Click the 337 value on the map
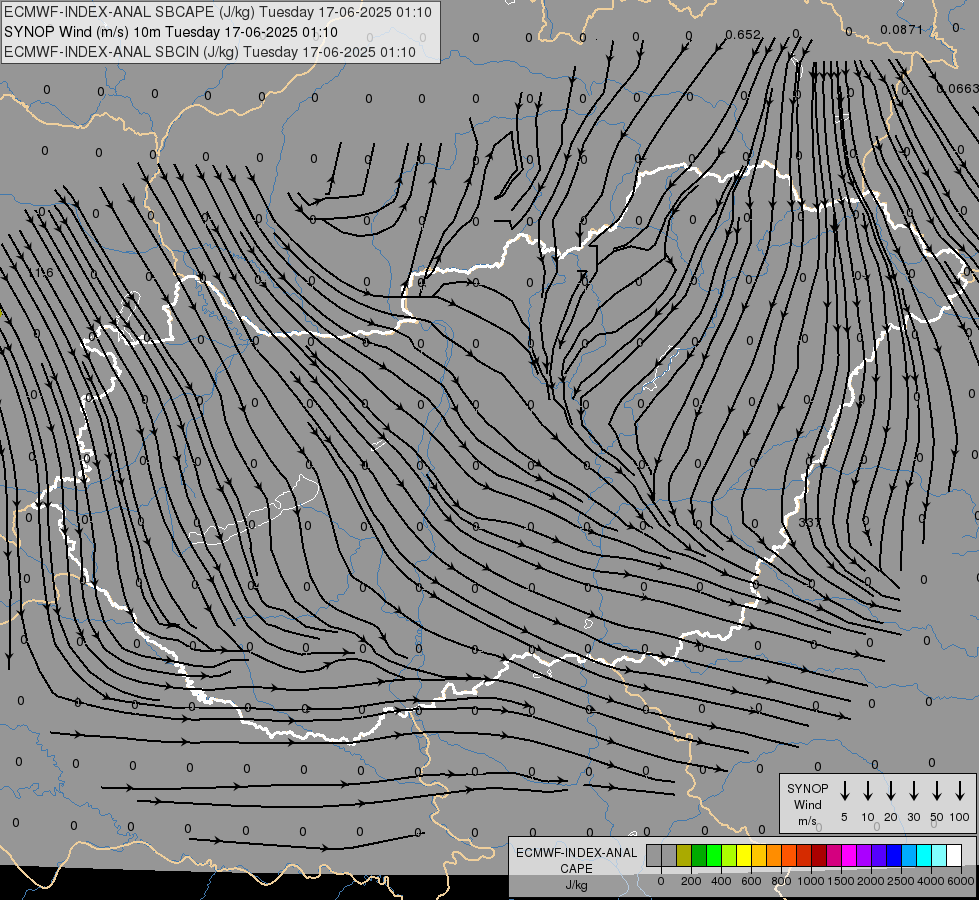This screenshot has width=979, height=900. [x=810, y=522]
